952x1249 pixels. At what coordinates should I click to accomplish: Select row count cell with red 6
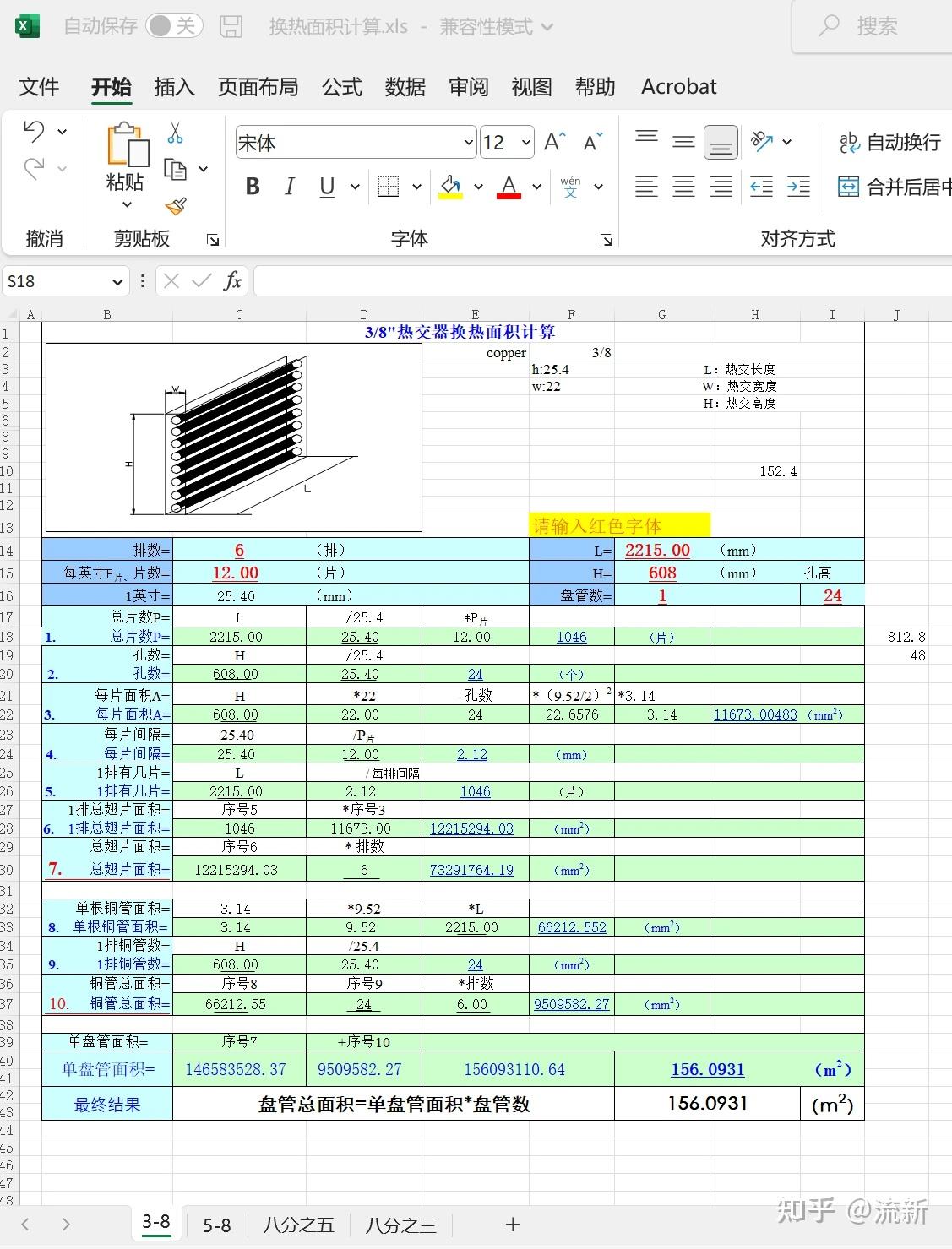tap(239, 550)
